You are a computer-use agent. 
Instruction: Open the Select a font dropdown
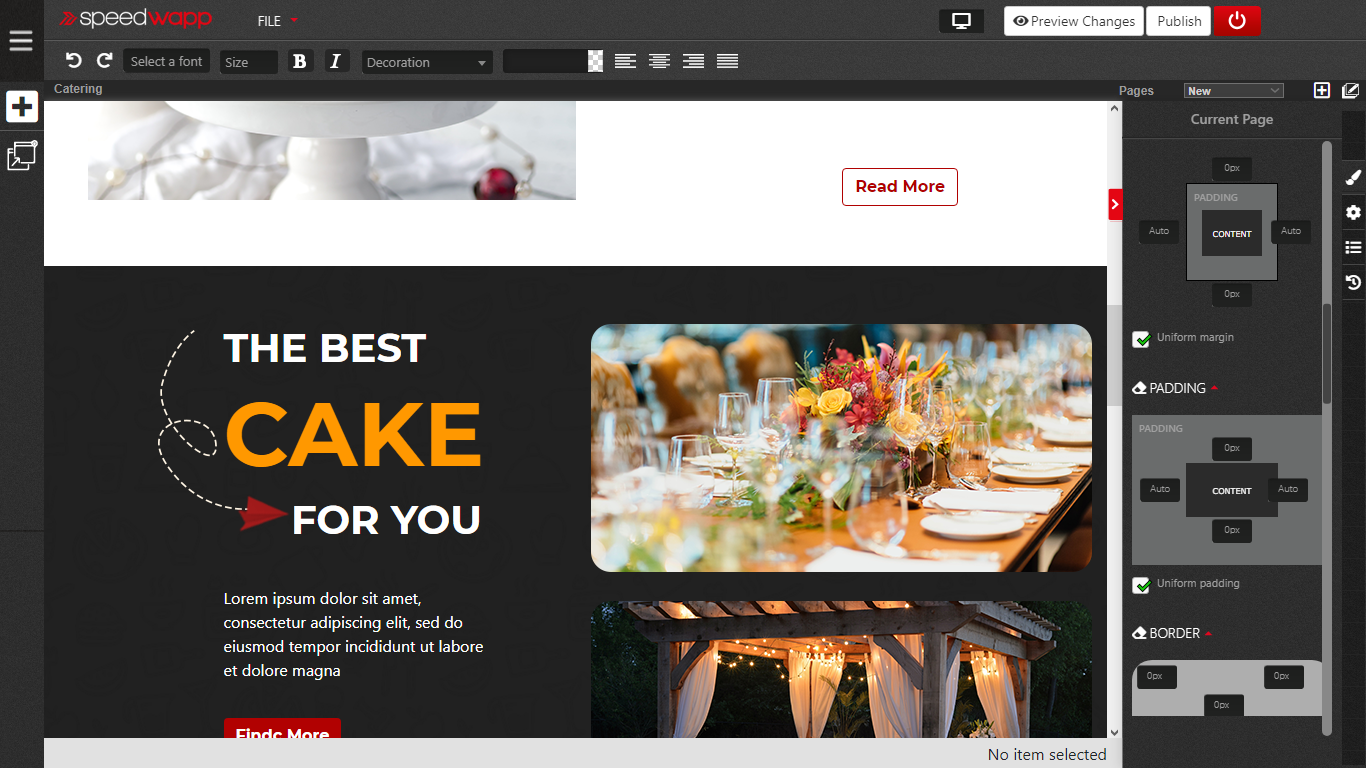(x=166, y=61)
